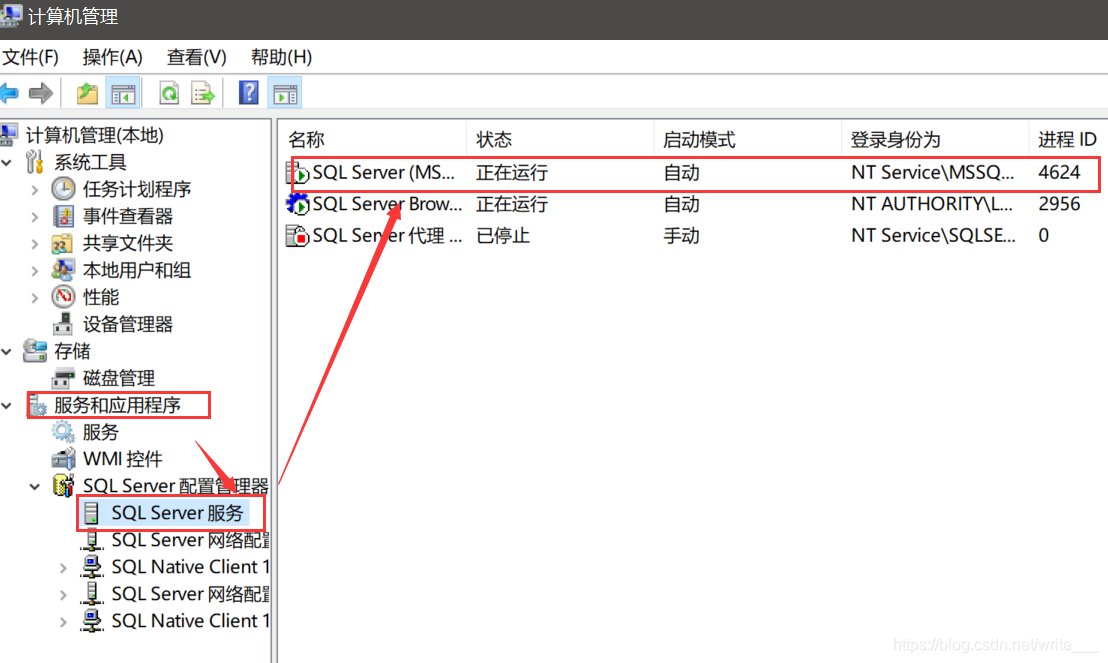Expand the Local Users and Groups node
The image size is (1108, 663).
[35, 271]
